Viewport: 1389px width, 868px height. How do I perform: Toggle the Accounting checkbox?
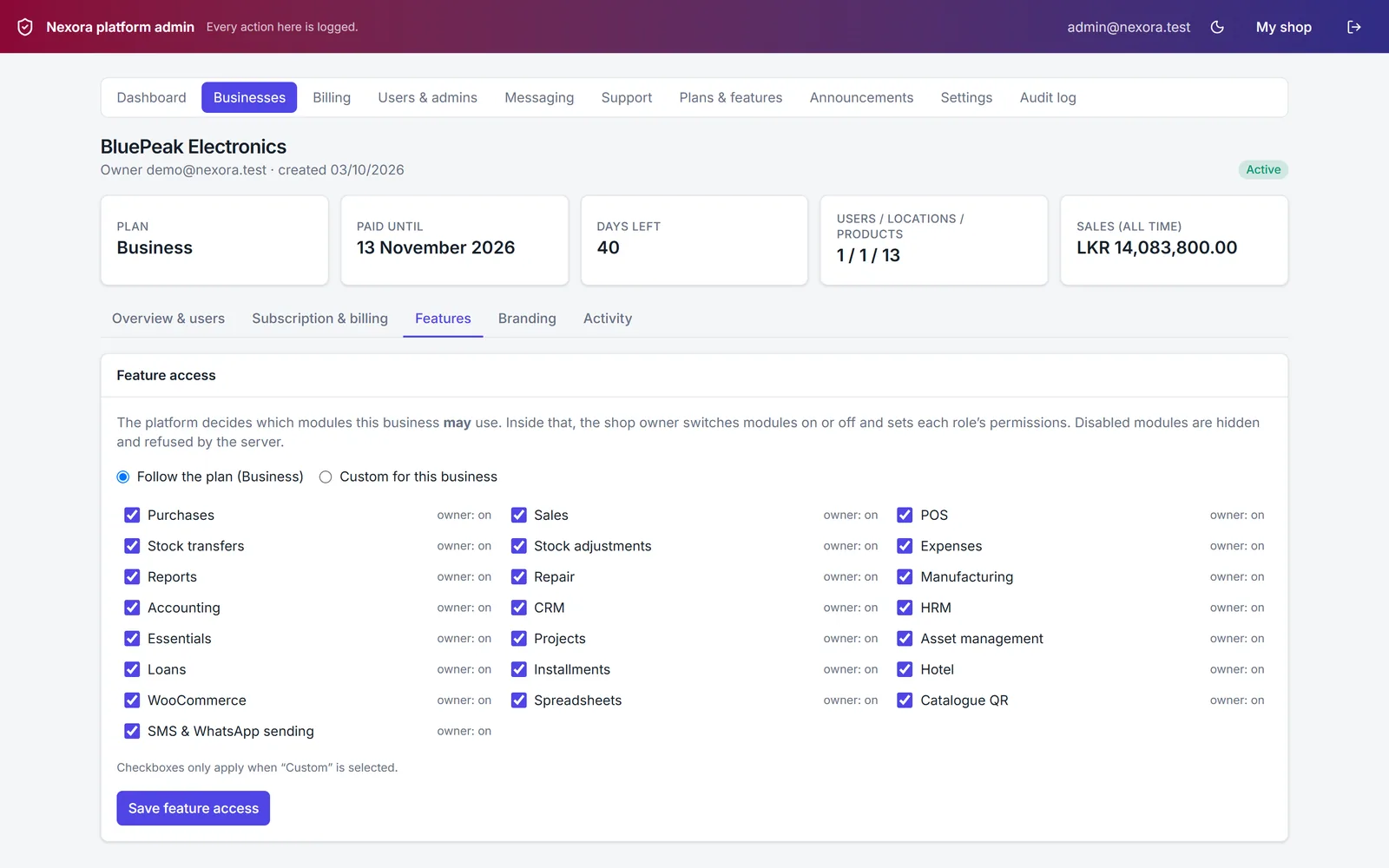coord(132,608)
